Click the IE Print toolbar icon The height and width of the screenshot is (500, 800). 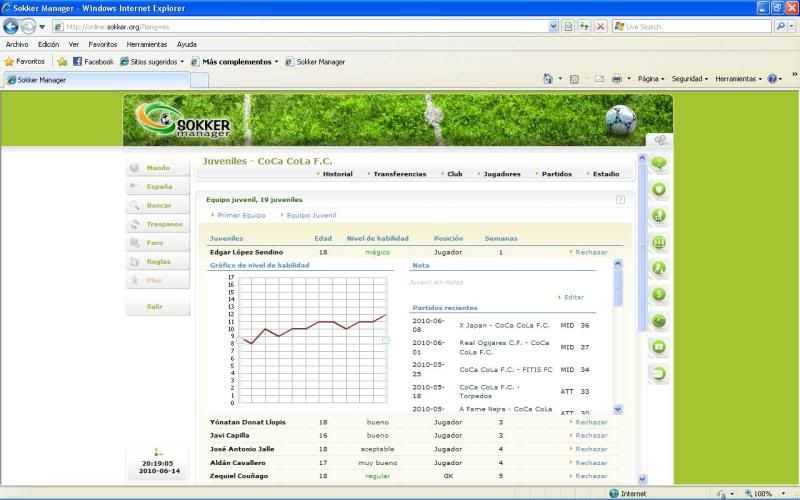617,79
